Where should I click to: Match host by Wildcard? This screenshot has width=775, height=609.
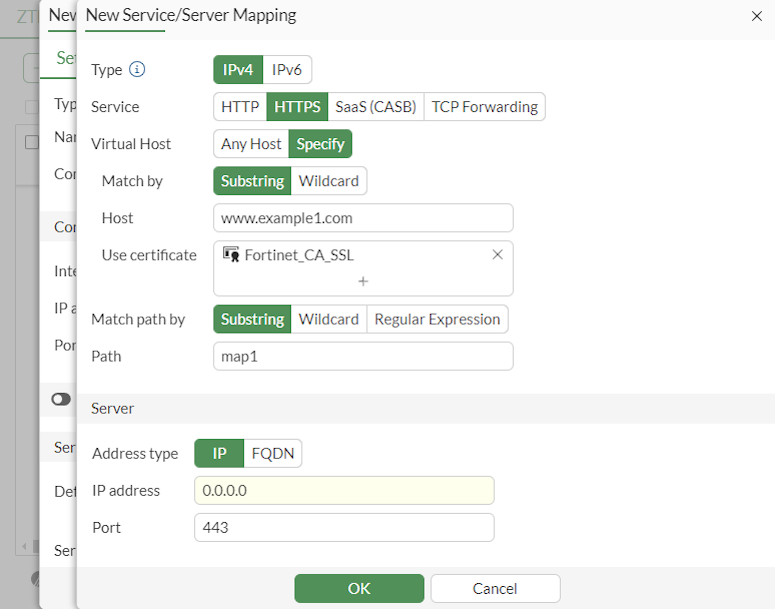[329, 181]
